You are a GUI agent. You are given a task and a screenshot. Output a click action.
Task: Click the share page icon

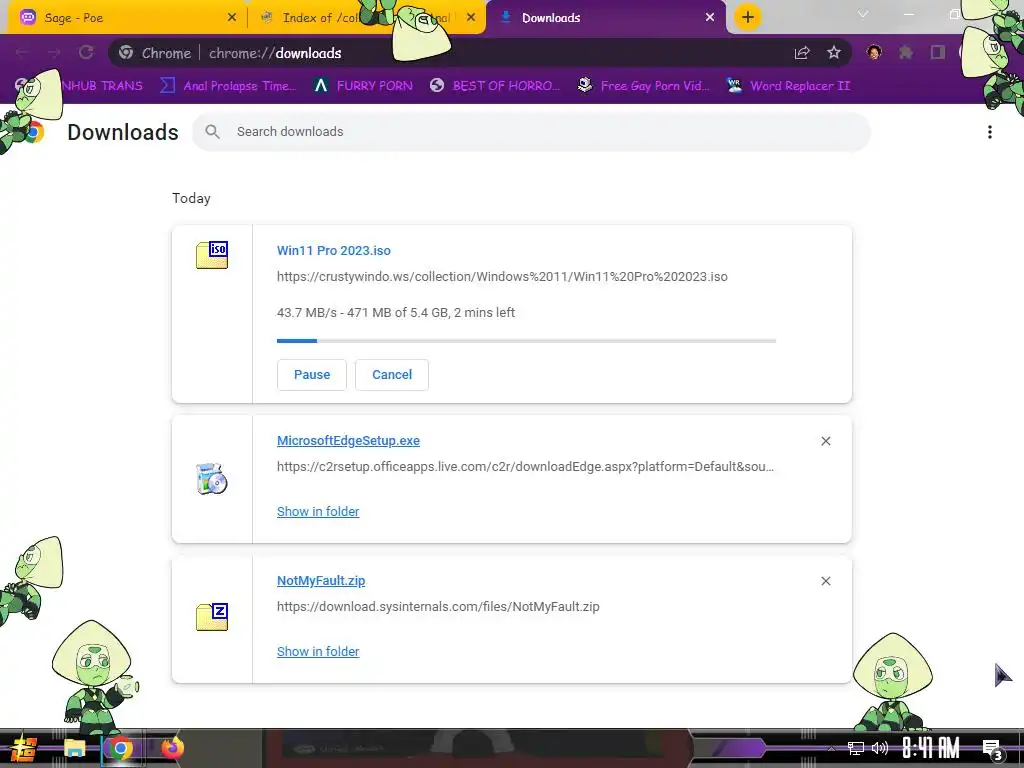tap(802, 53)
